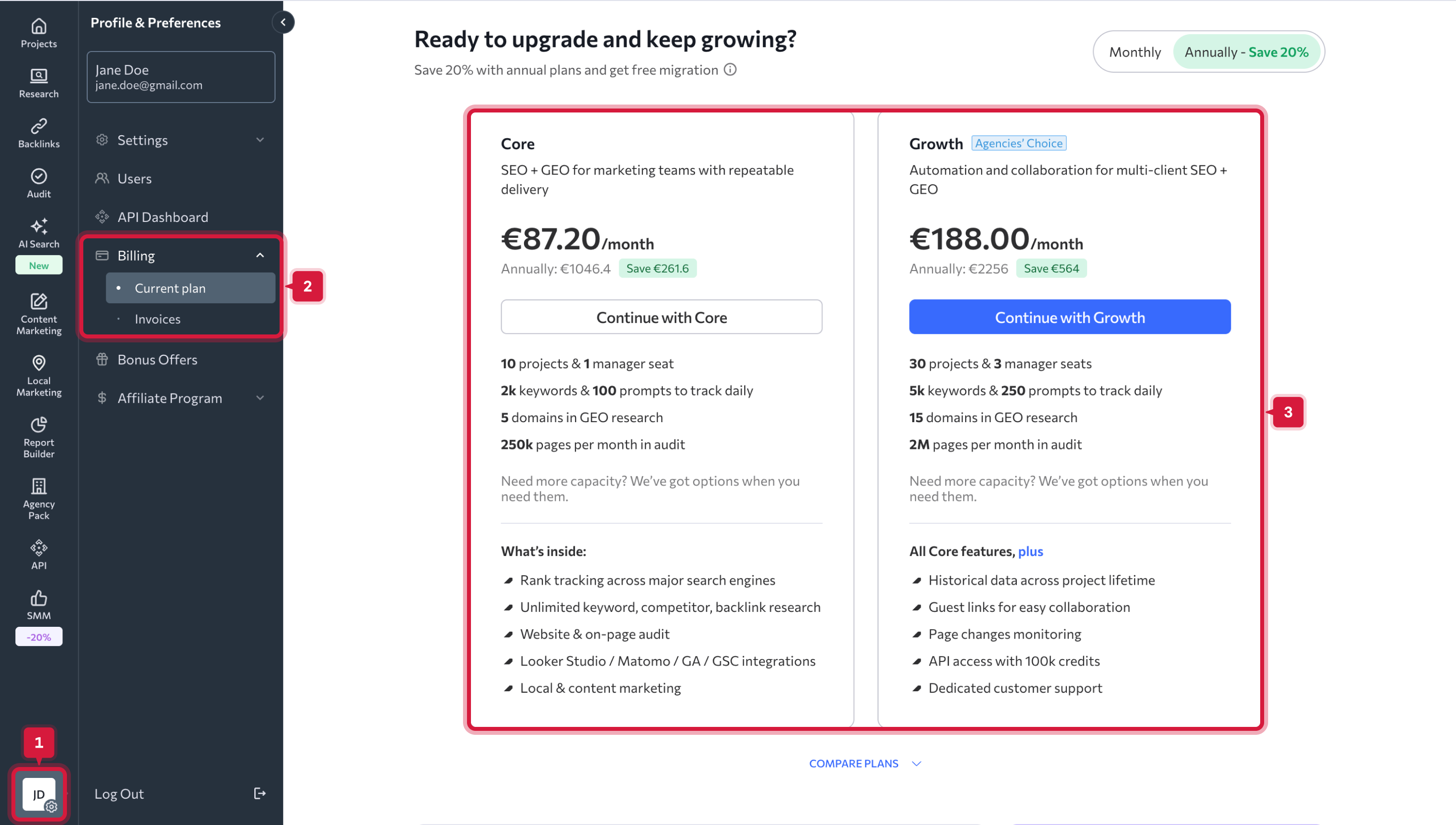Open the Content Marketing icon
The height and width of the screenshot is (825, 1456).
click(x=39, y=301)
